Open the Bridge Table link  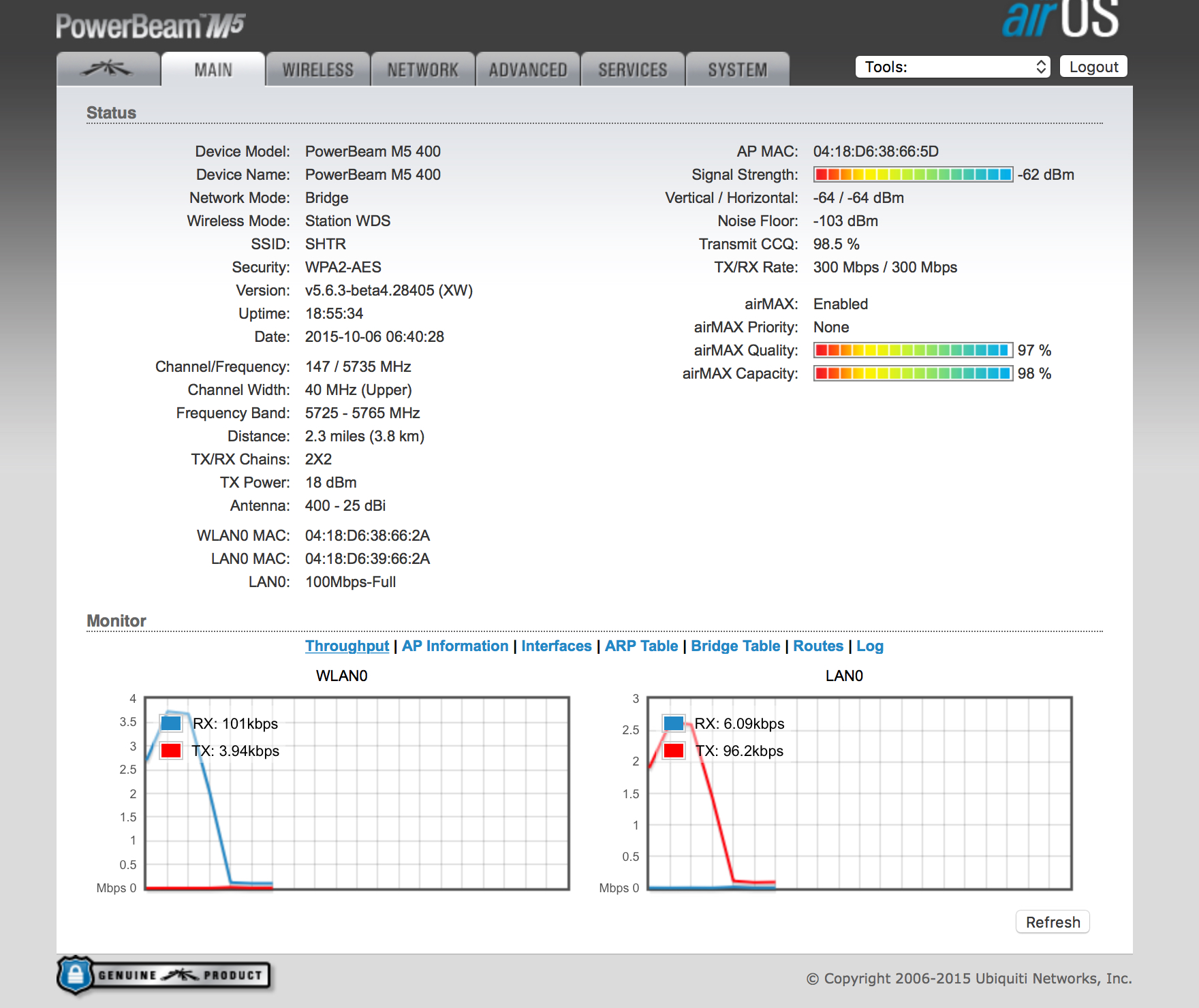(736, 646)
